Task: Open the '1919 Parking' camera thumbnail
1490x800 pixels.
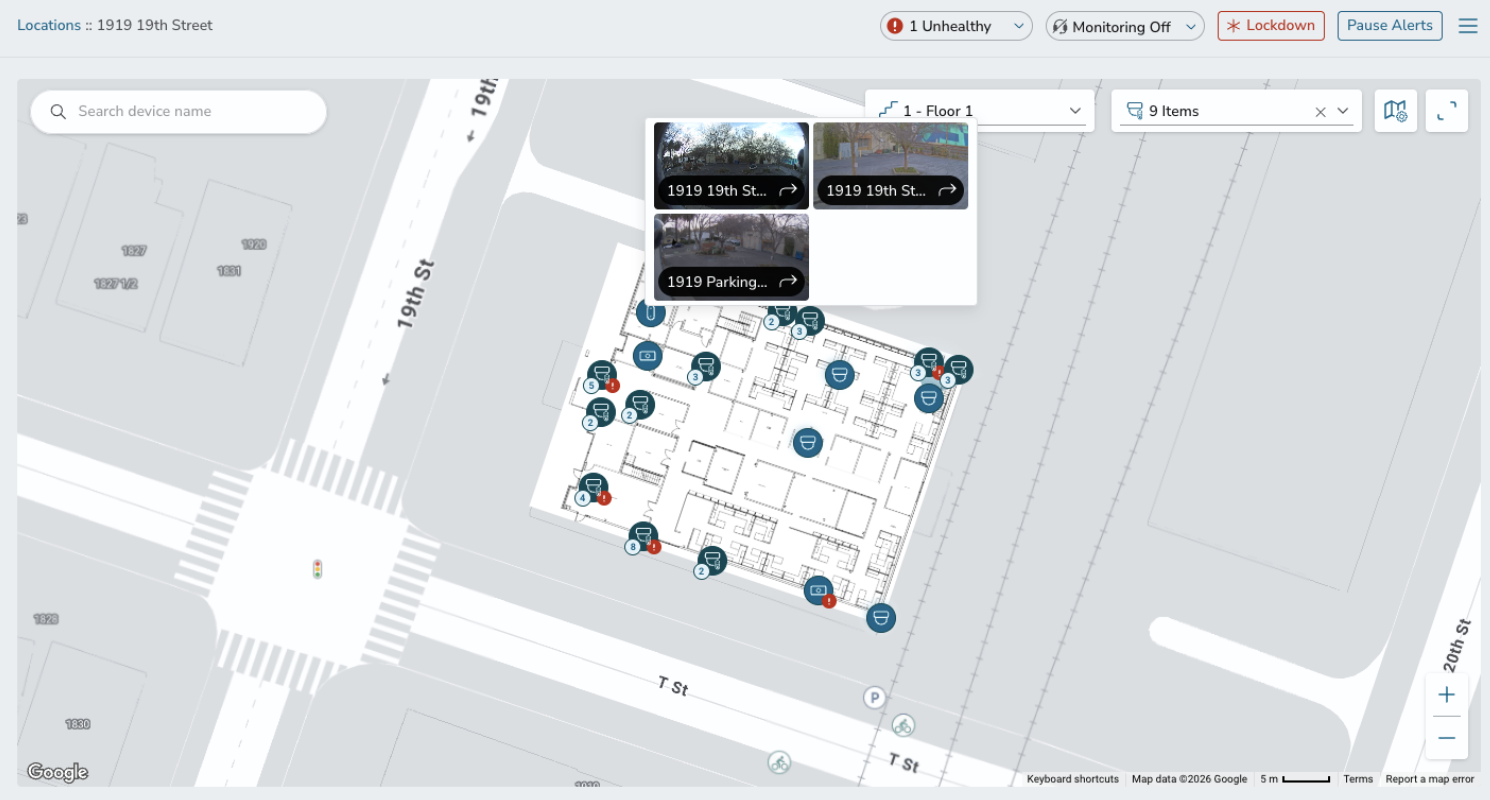Action: pos(730,247)
